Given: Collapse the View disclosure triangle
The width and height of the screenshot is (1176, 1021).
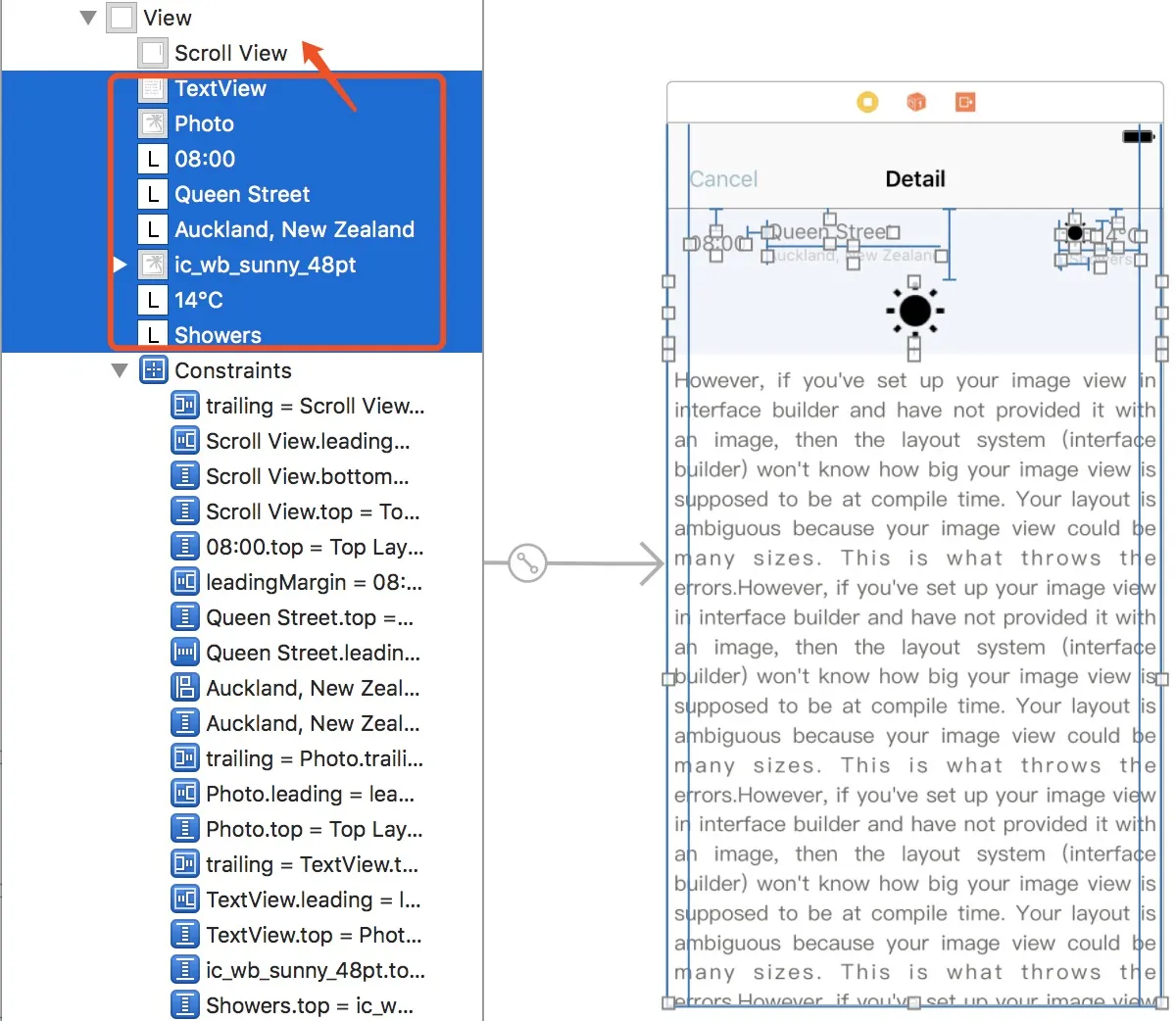Looking at the screenshot, I should 88,18.
